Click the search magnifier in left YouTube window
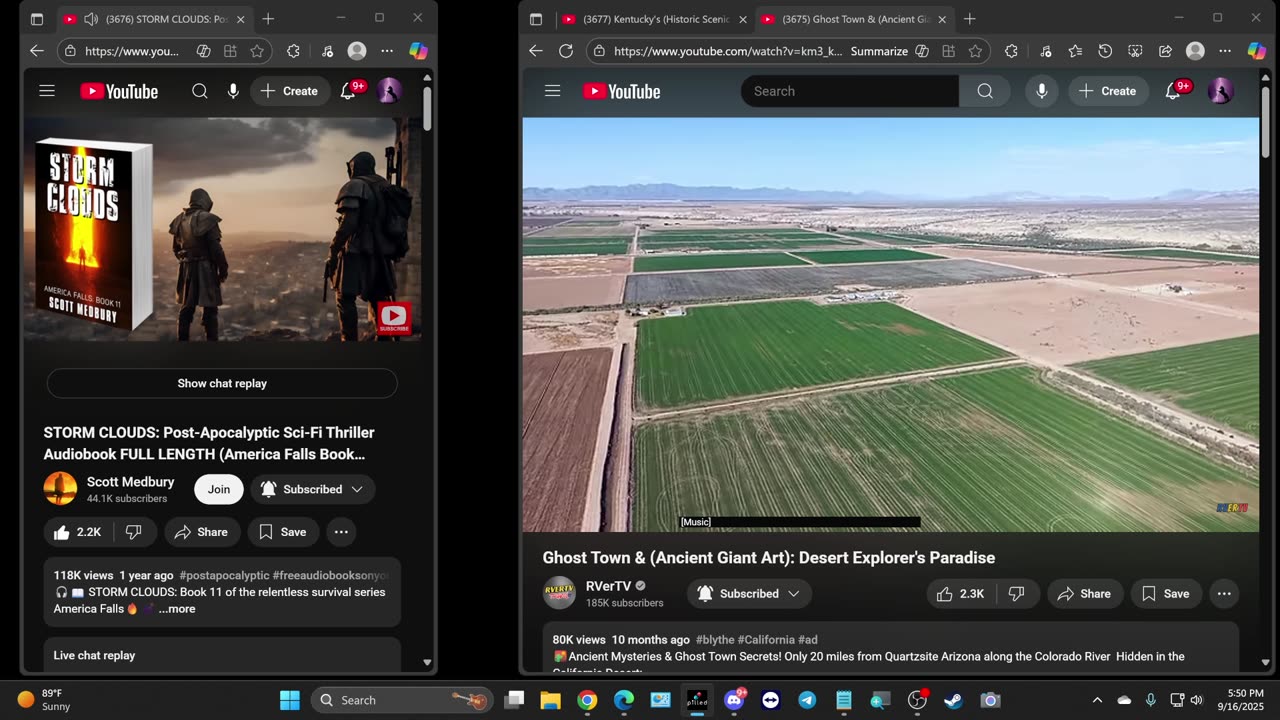Image resolution: width=1280 pixels, height=720 pixels. [x=200, y=91]
